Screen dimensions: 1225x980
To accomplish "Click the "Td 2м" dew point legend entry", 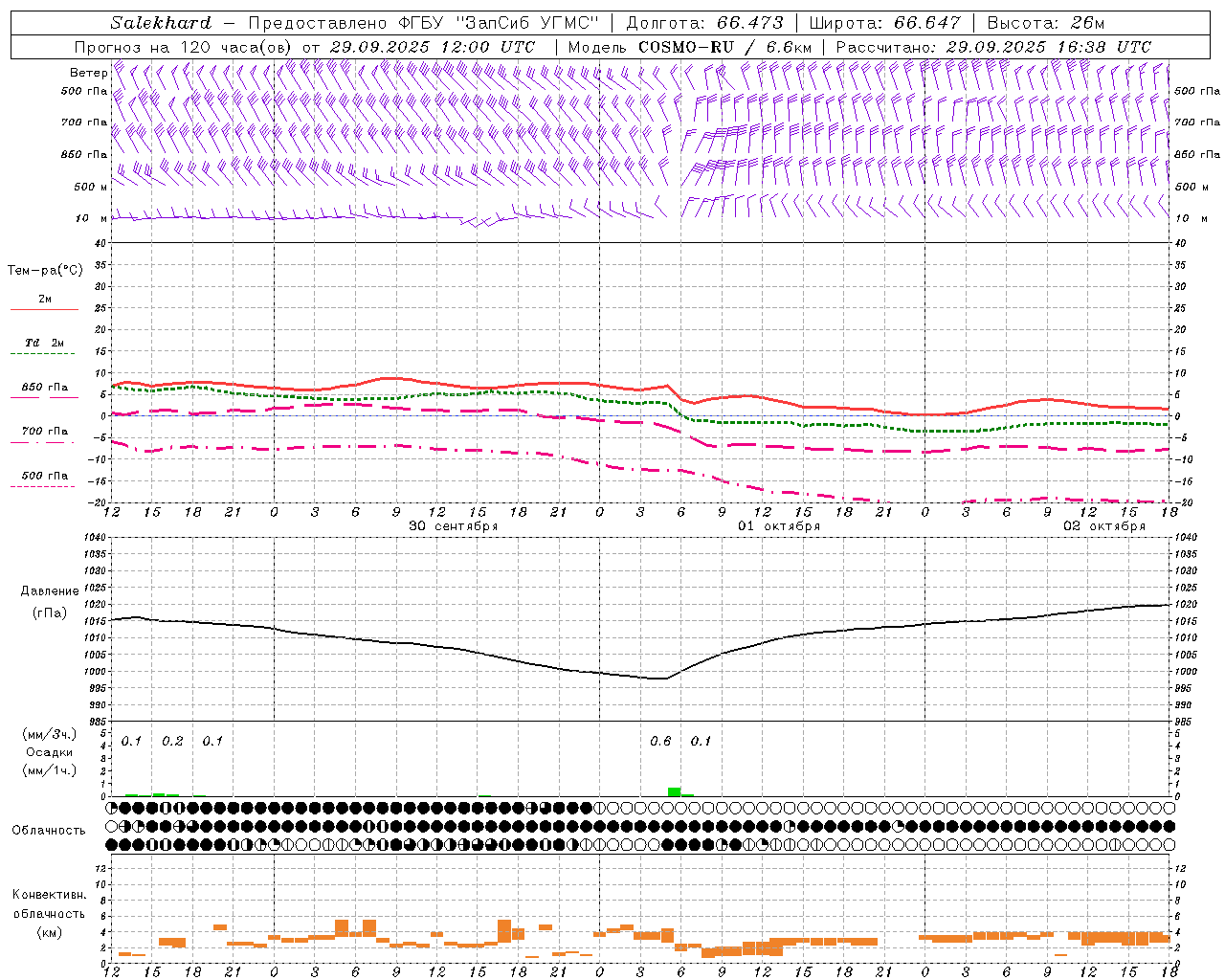I will tap(45, 343).
